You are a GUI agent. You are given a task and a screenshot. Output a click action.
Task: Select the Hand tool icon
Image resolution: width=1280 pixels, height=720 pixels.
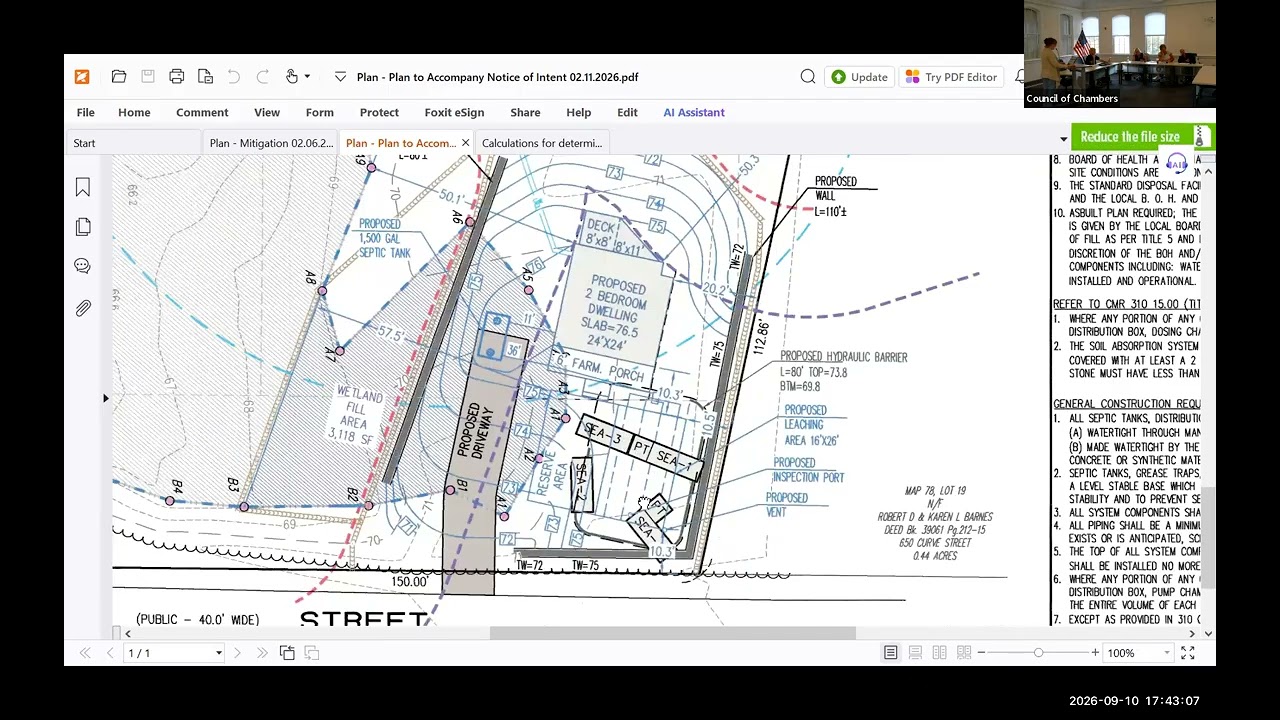pyautogui.click(x=292, y=77)
